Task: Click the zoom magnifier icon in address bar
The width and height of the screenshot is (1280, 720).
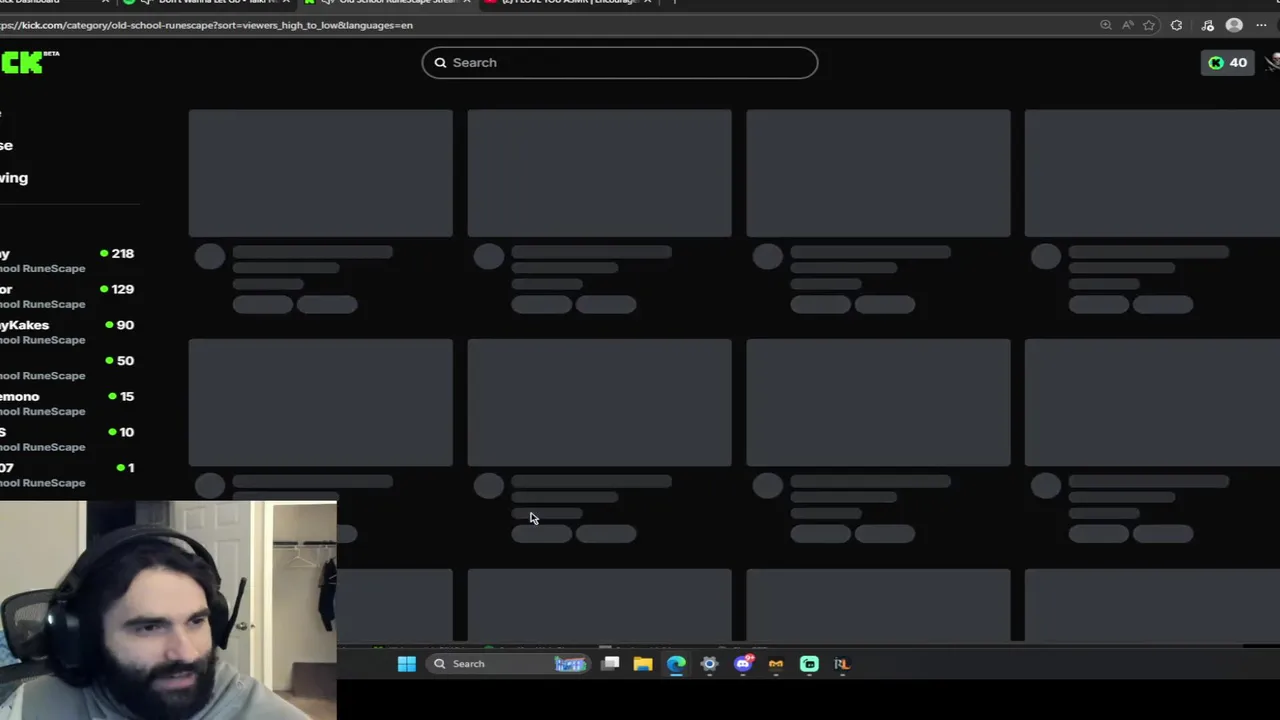Action: tap(1105, 25)
